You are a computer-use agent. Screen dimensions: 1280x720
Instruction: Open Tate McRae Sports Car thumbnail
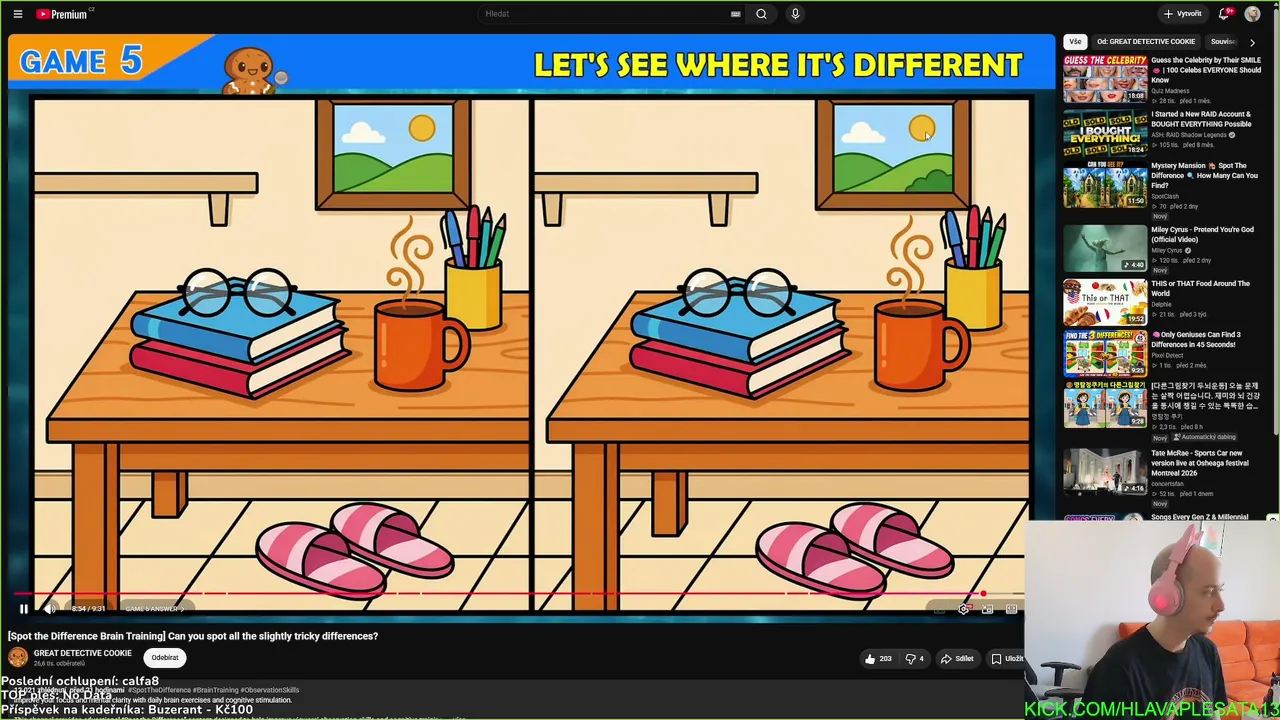pos(1105,471)
